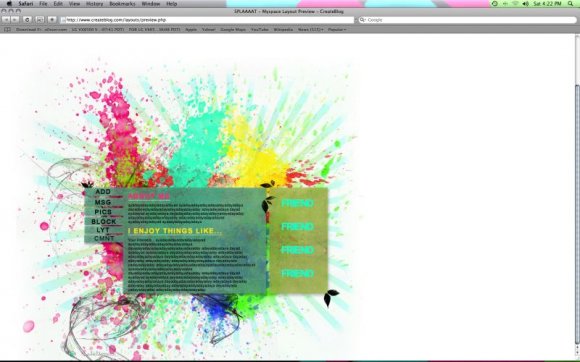Reload the page with the refresh button
Image resolution: width=580 pixels, height=362 pixels.
(x=27, y=20)
